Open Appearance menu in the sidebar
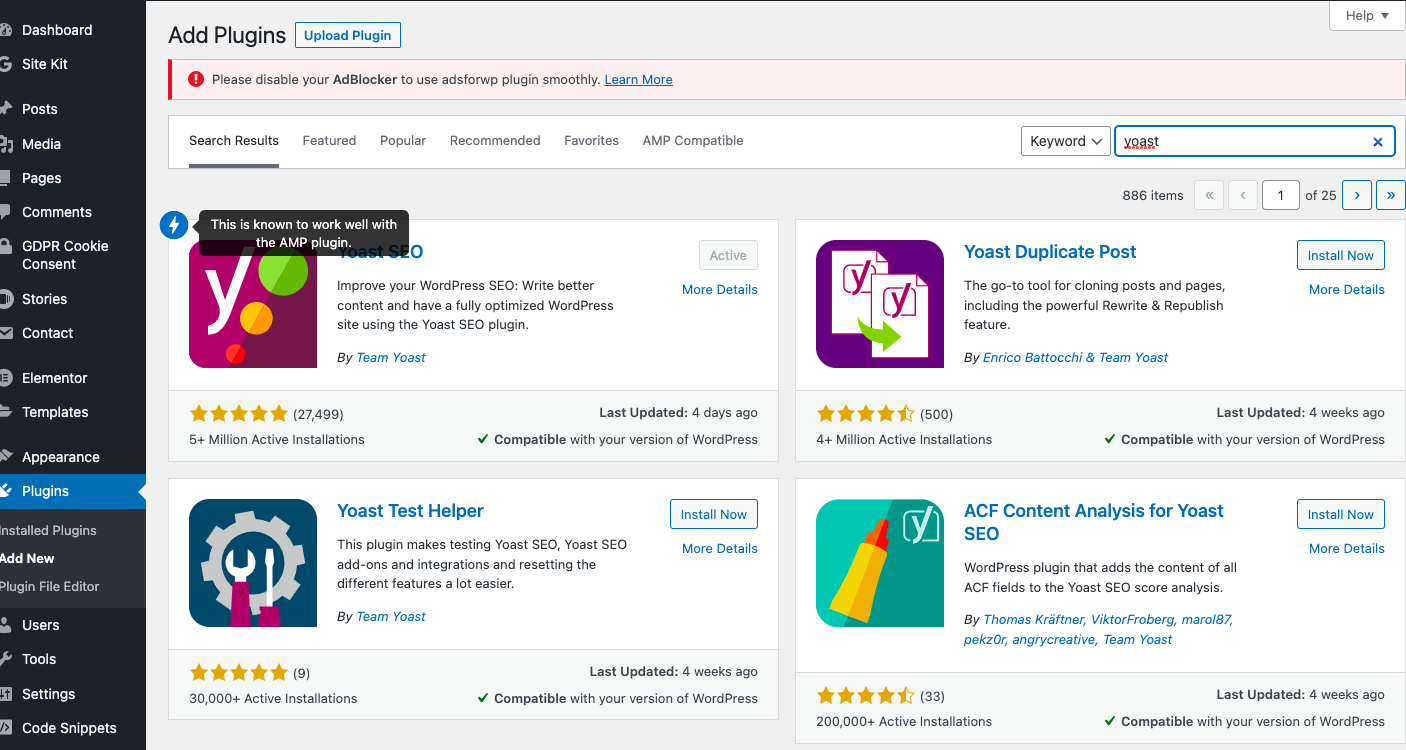This screenshot has width=1406, height=750. point(61,457)
